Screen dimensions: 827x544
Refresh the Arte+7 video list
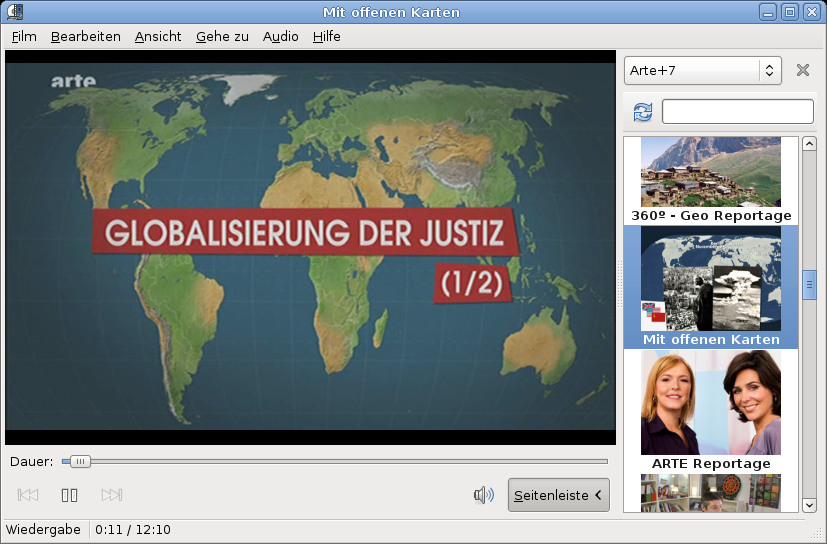[x=642, y=112]
